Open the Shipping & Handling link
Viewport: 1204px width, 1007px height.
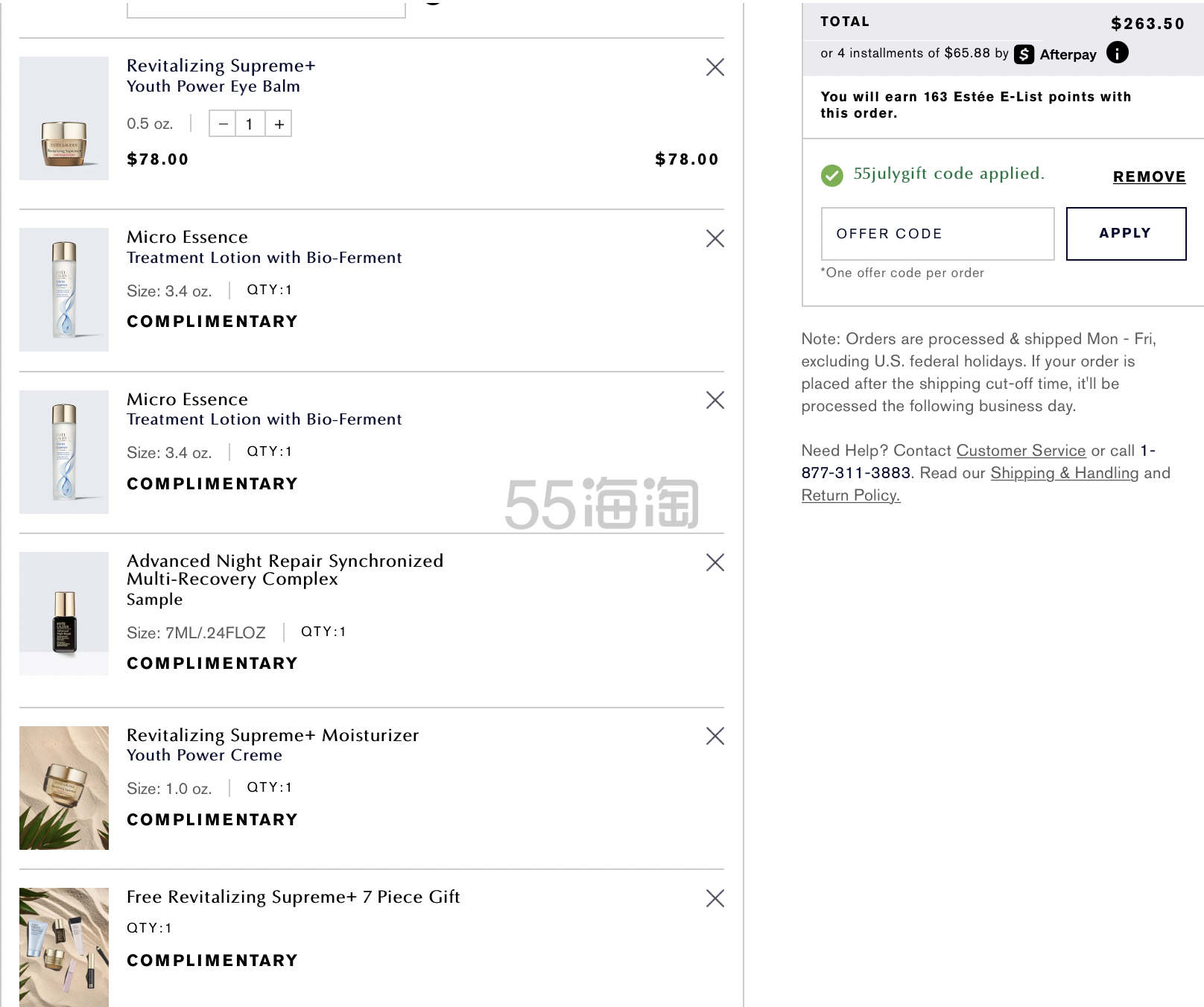pyautogui.click(x=1064, y=473)
